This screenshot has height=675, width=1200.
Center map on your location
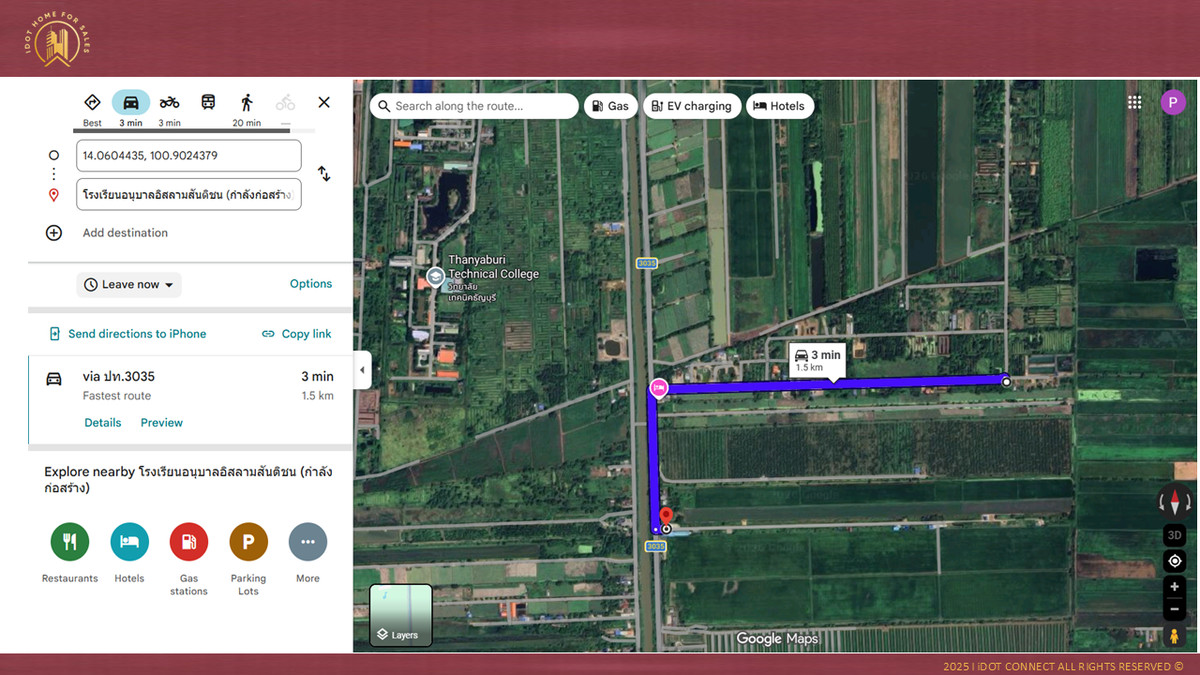click(1175, 561)
